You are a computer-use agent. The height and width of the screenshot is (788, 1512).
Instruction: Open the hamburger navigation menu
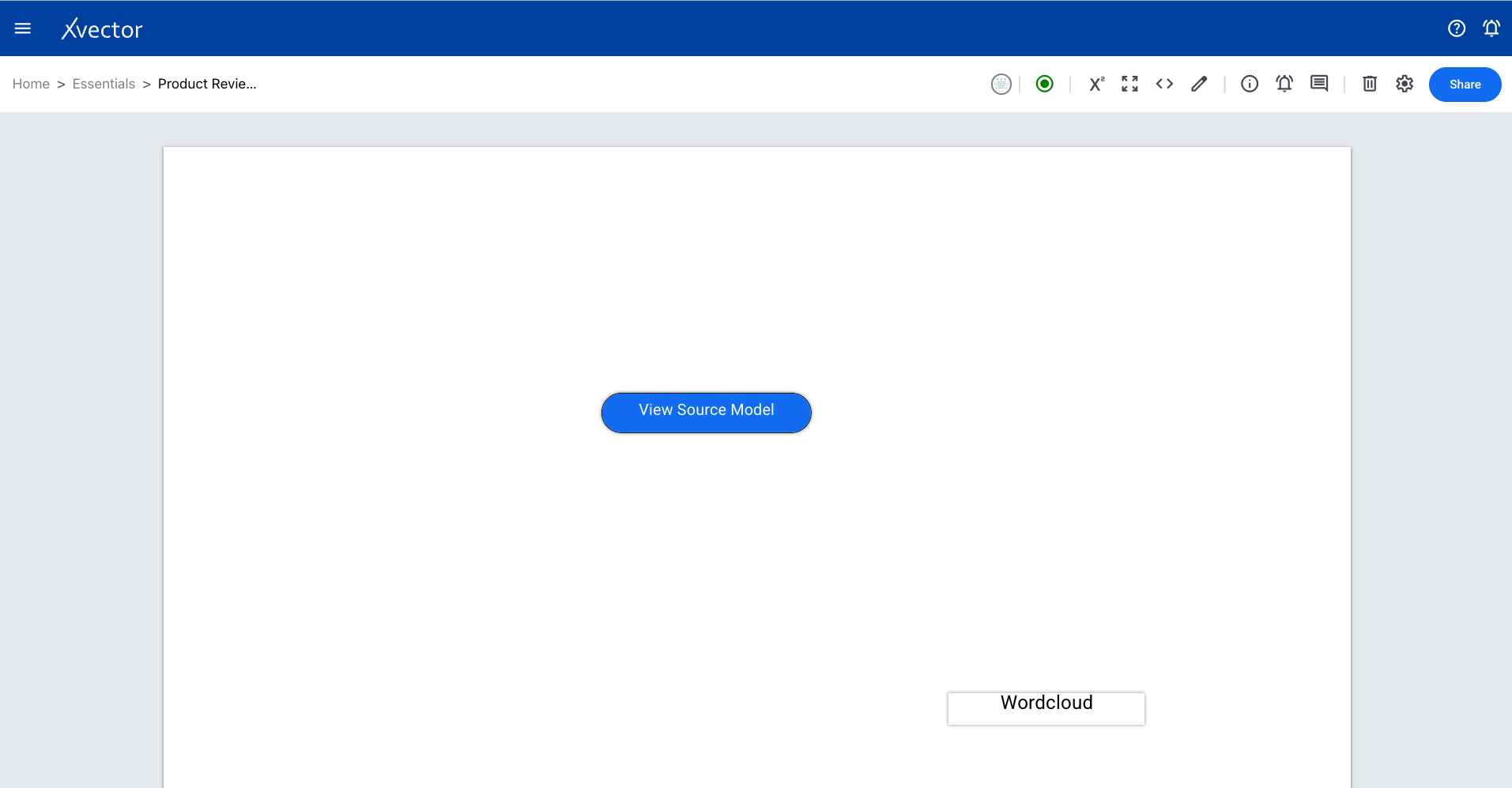[x=23, y=28]
